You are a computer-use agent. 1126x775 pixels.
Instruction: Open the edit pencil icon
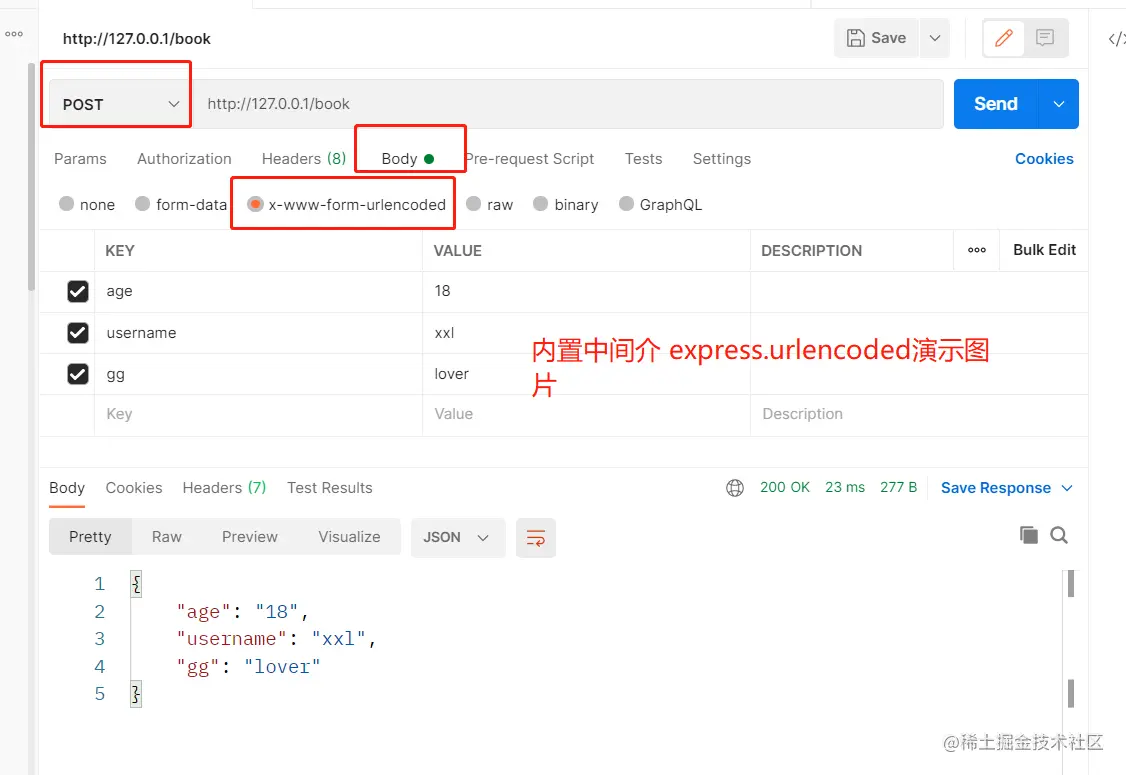1003,38
